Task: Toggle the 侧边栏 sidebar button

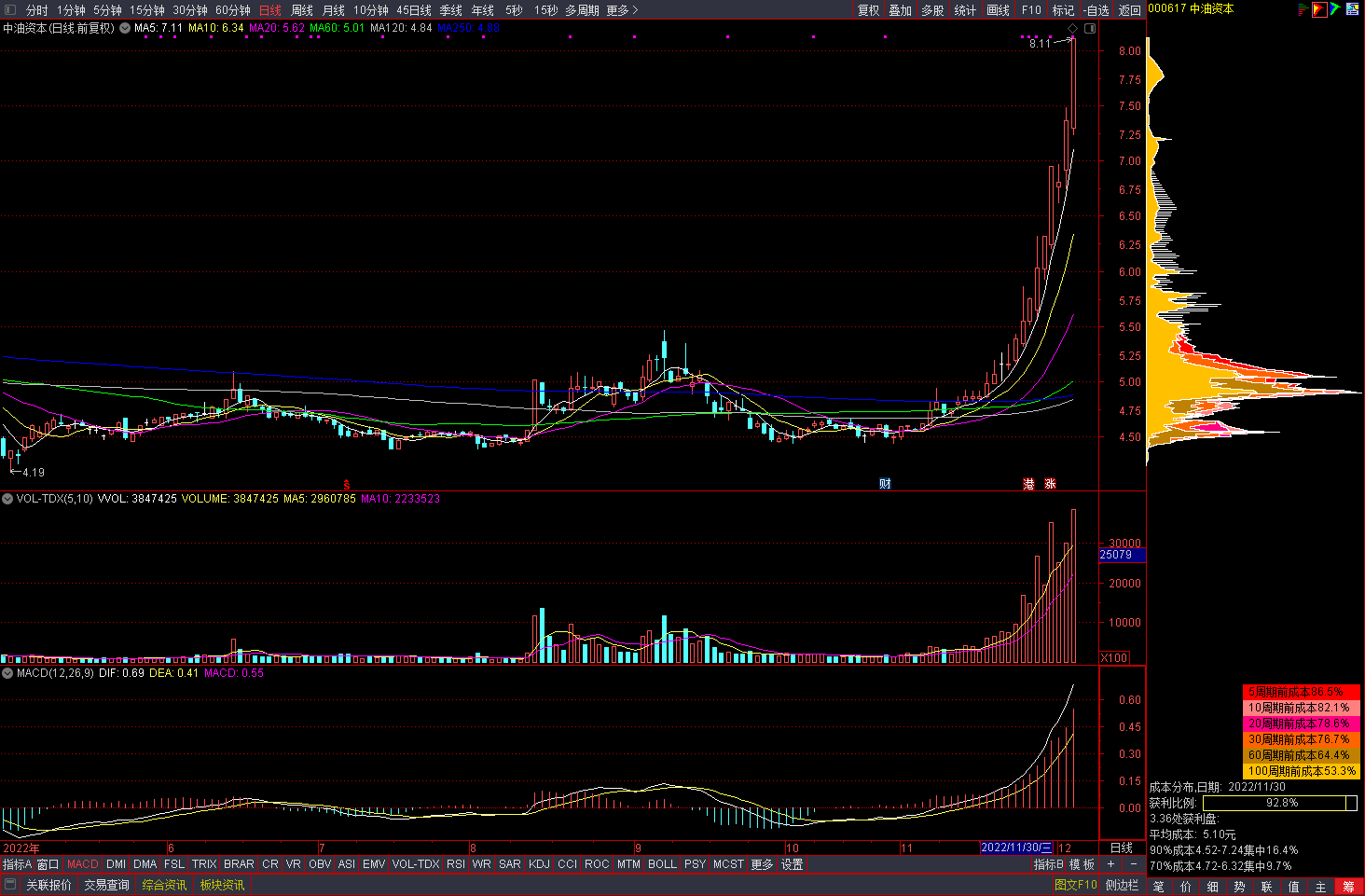Action: point(1122,885)
